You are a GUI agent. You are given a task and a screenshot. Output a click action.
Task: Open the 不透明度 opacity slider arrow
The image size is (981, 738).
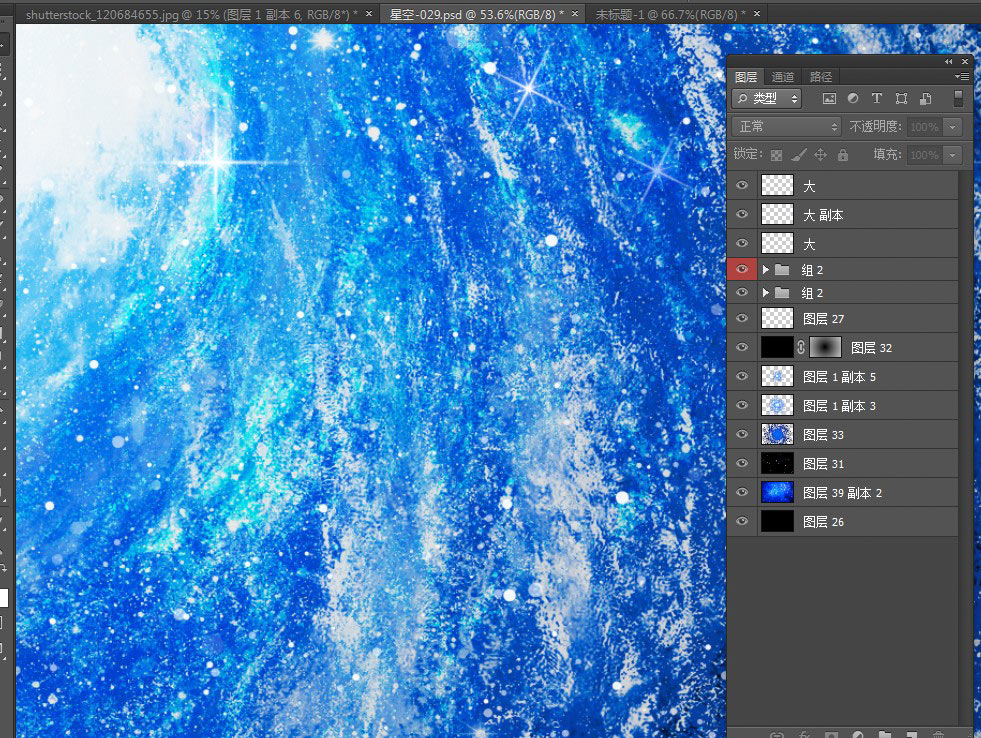(953, 127)
